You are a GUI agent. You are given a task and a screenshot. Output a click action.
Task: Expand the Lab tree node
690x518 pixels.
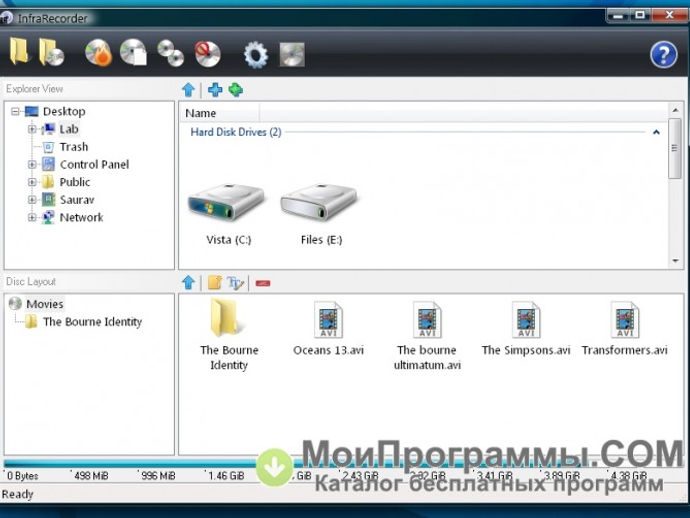click(x=32, y=129)
